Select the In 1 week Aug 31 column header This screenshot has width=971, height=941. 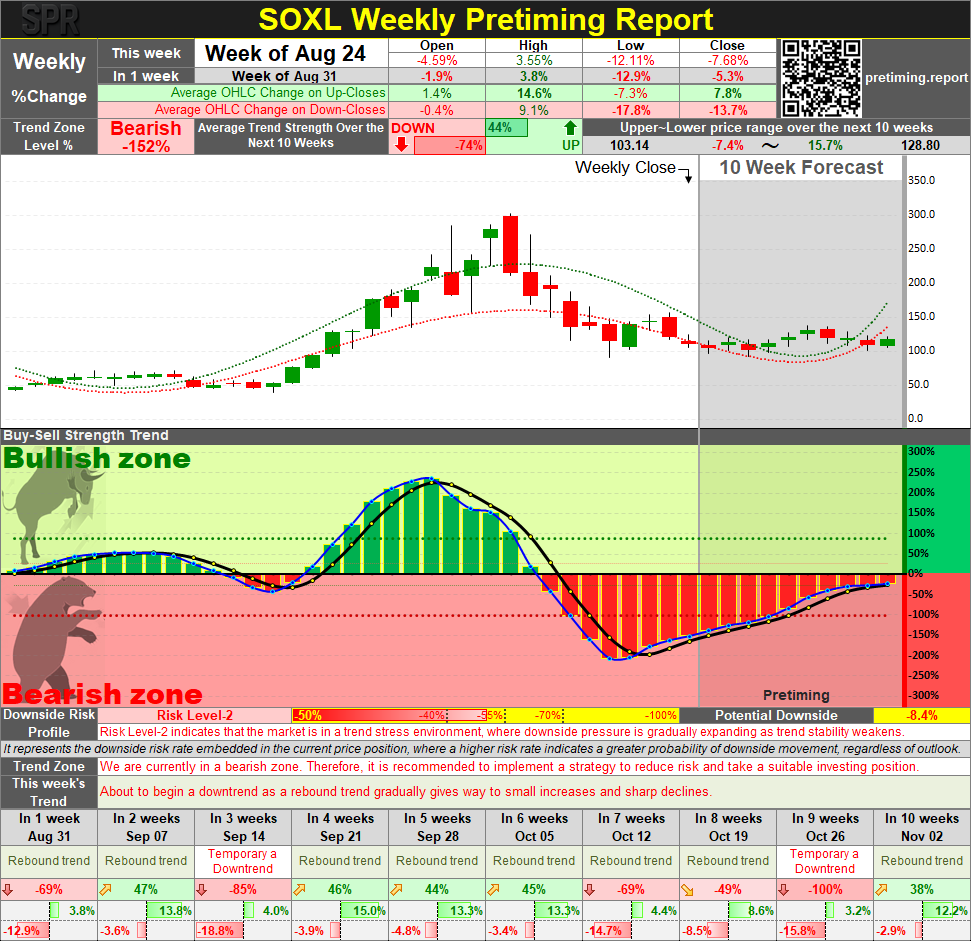[x=49, y=827]
